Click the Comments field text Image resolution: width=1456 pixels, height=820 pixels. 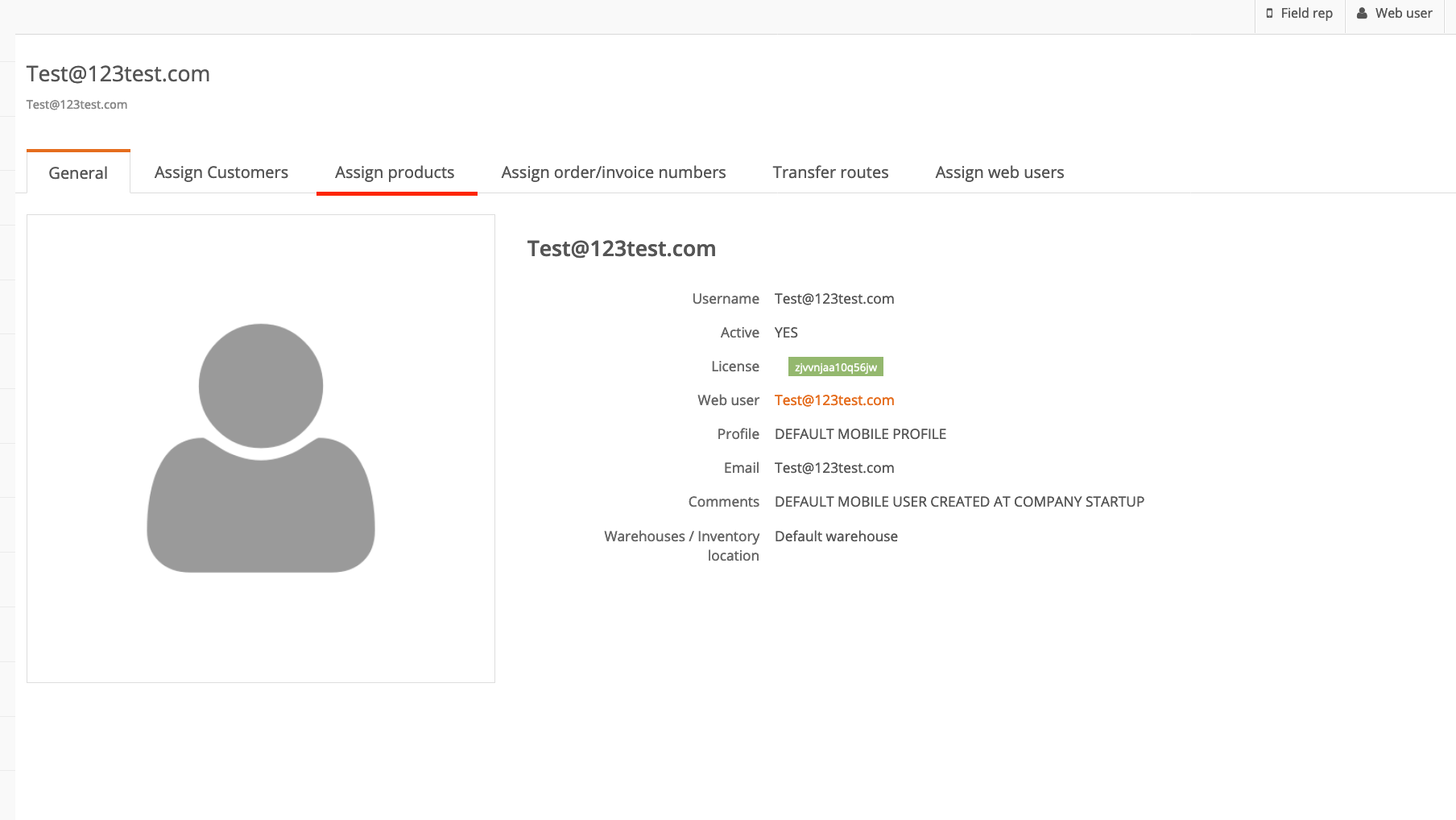pyautogui.click(x=959, y=502)
